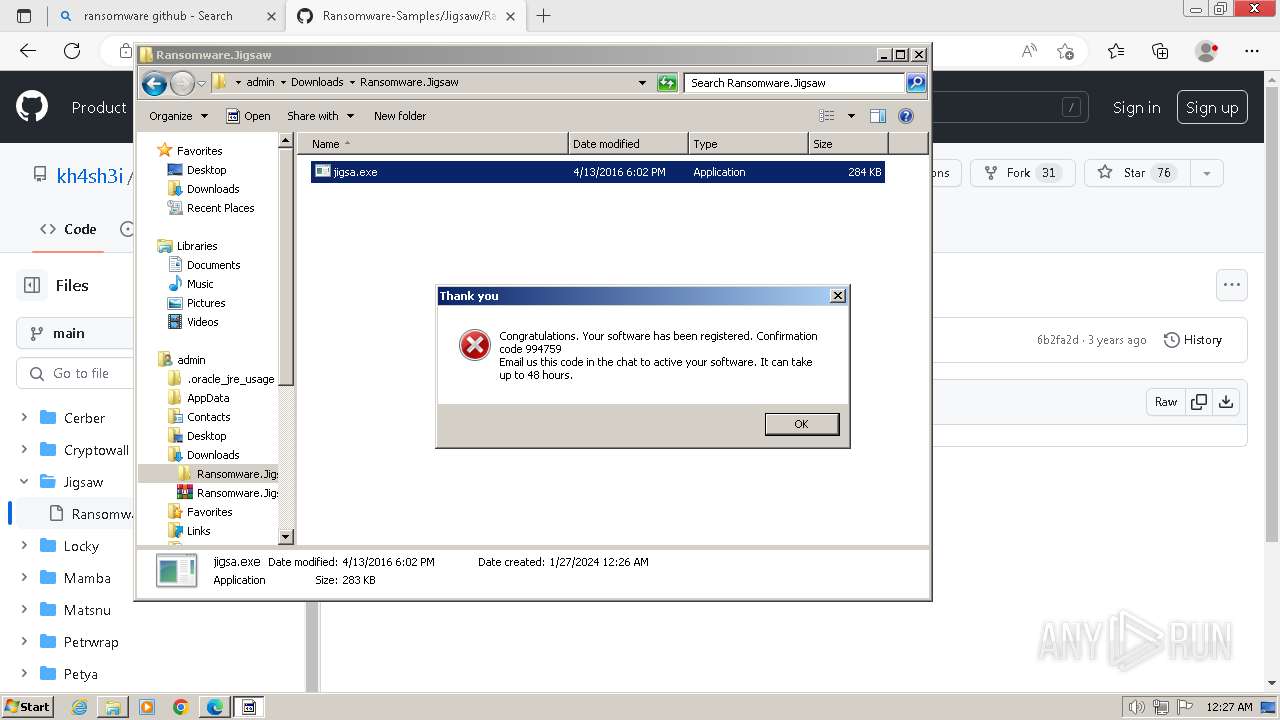Expand the Cerber folder in tree
Viewport: 1280px width, 720px height.
[24, 418]
